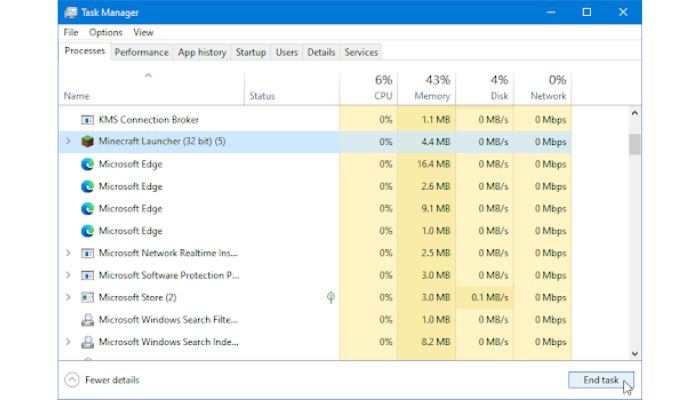
Task: Click the Microsoft Store app icon
Action: click(x=88, y=297)
